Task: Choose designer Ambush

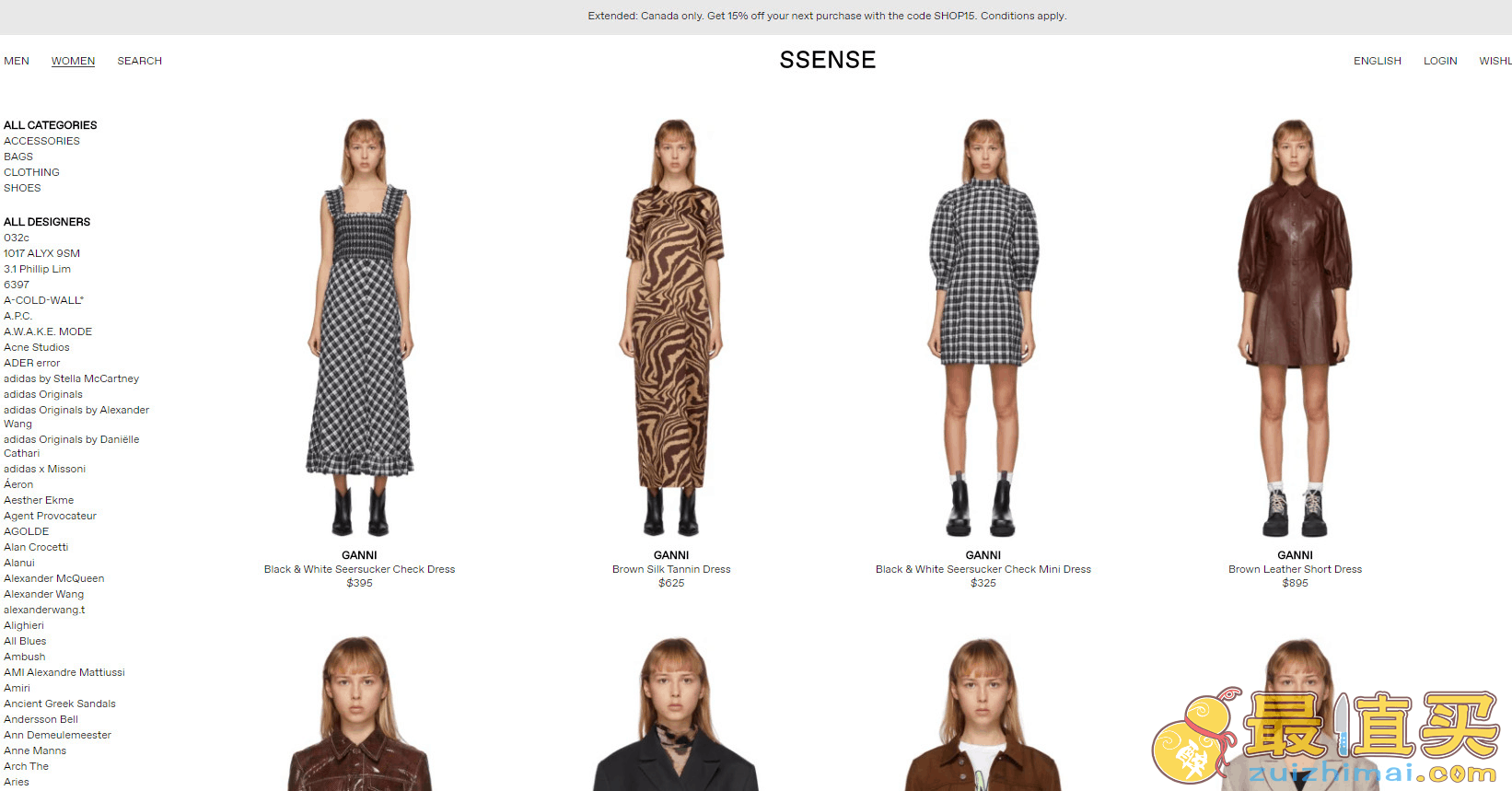Action: point(24,657)
